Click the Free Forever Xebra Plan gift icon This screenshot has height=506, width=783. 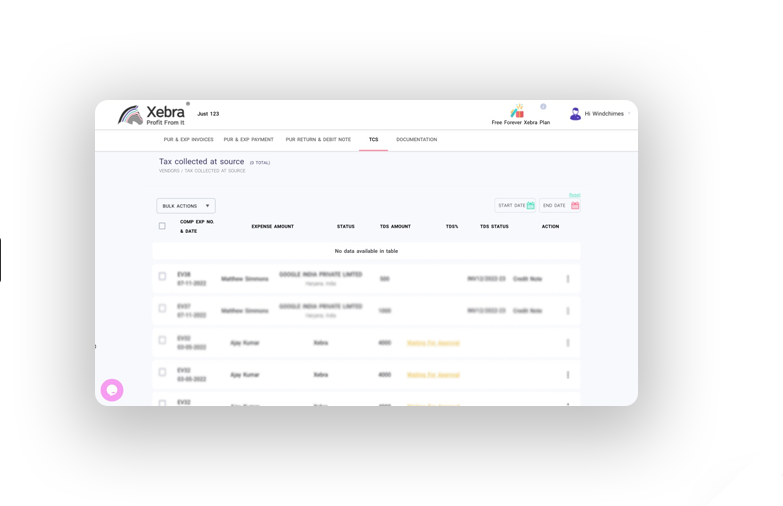517,111
